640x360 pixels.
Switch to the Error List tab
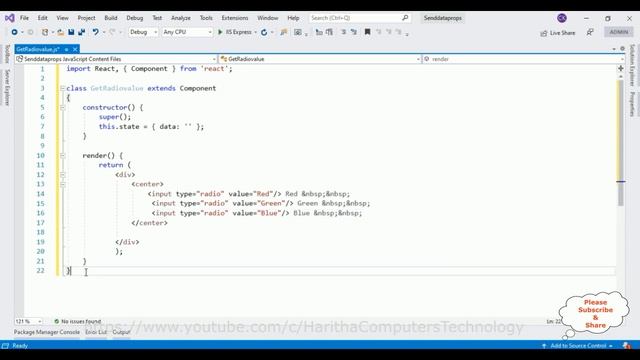pos(96,332)
